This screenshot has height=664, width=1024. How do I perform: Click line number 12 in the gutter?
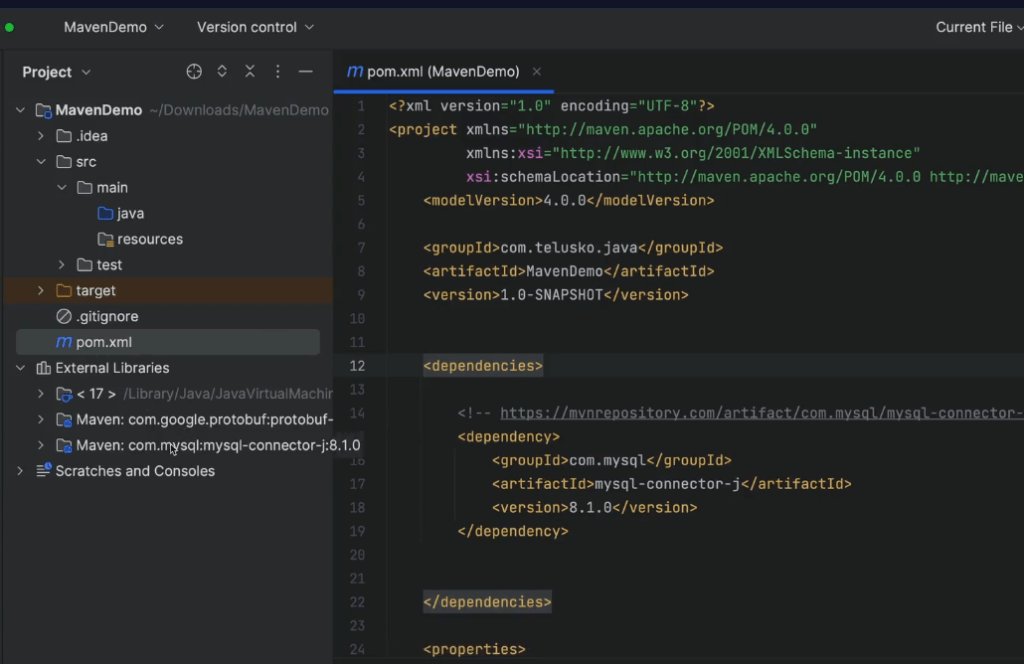357,366
